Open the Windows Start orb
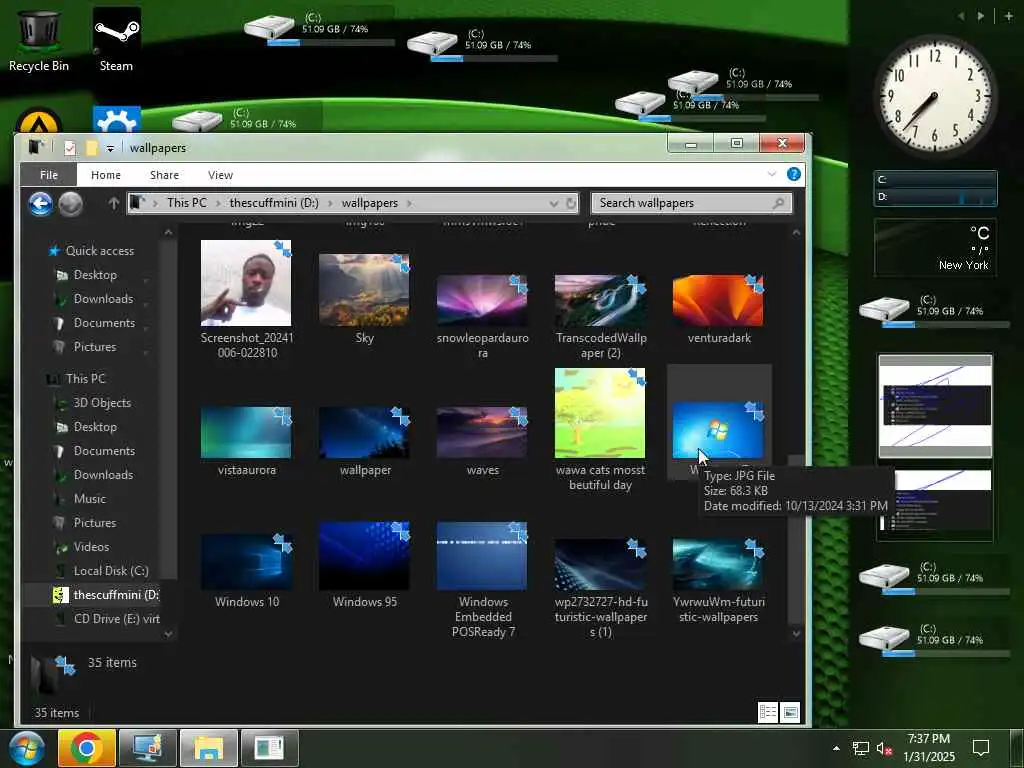The width and height of the screenshot is (1024, 768). (26, 748)
